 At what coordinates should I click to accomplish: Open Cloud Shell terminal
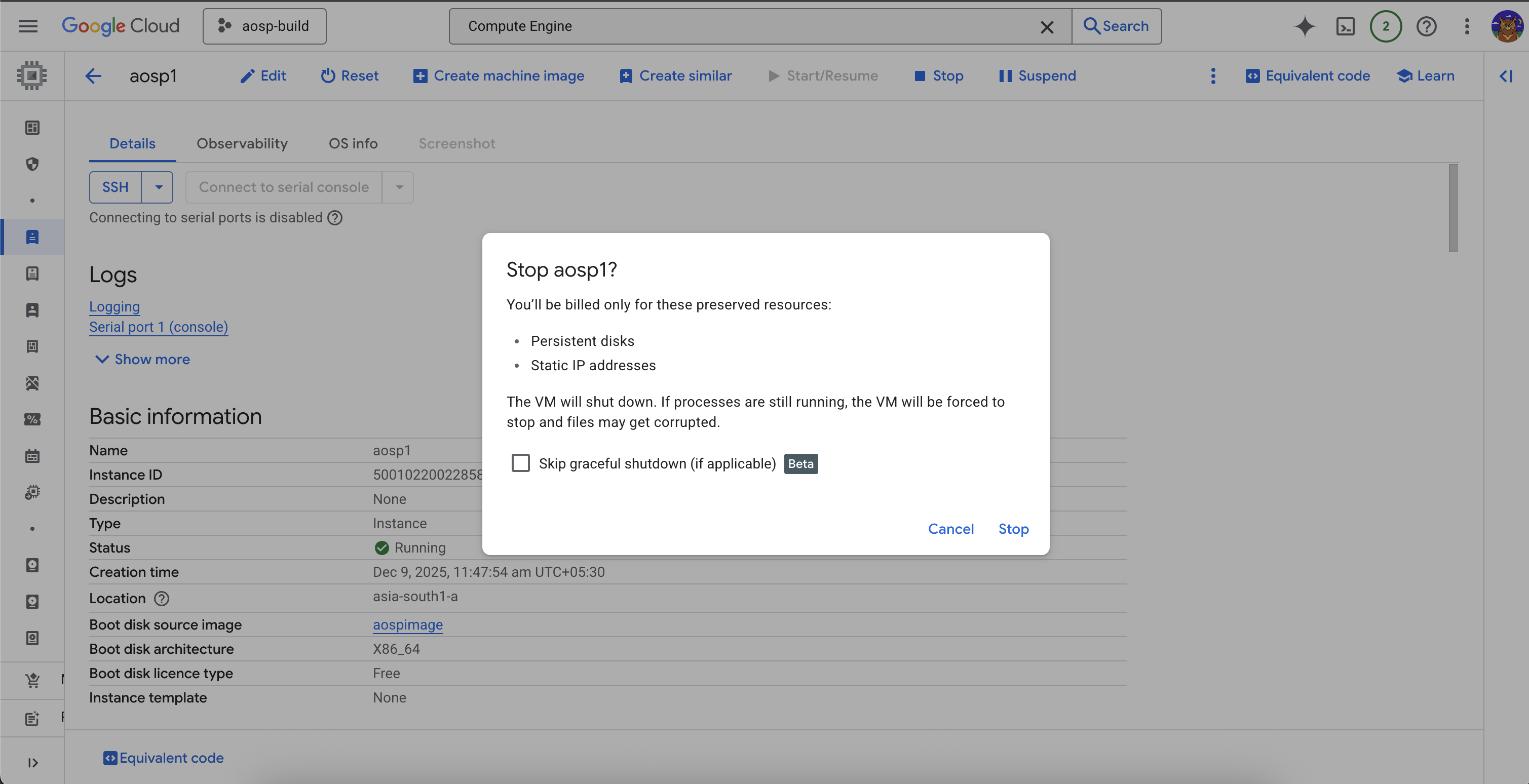(1346, 26)
